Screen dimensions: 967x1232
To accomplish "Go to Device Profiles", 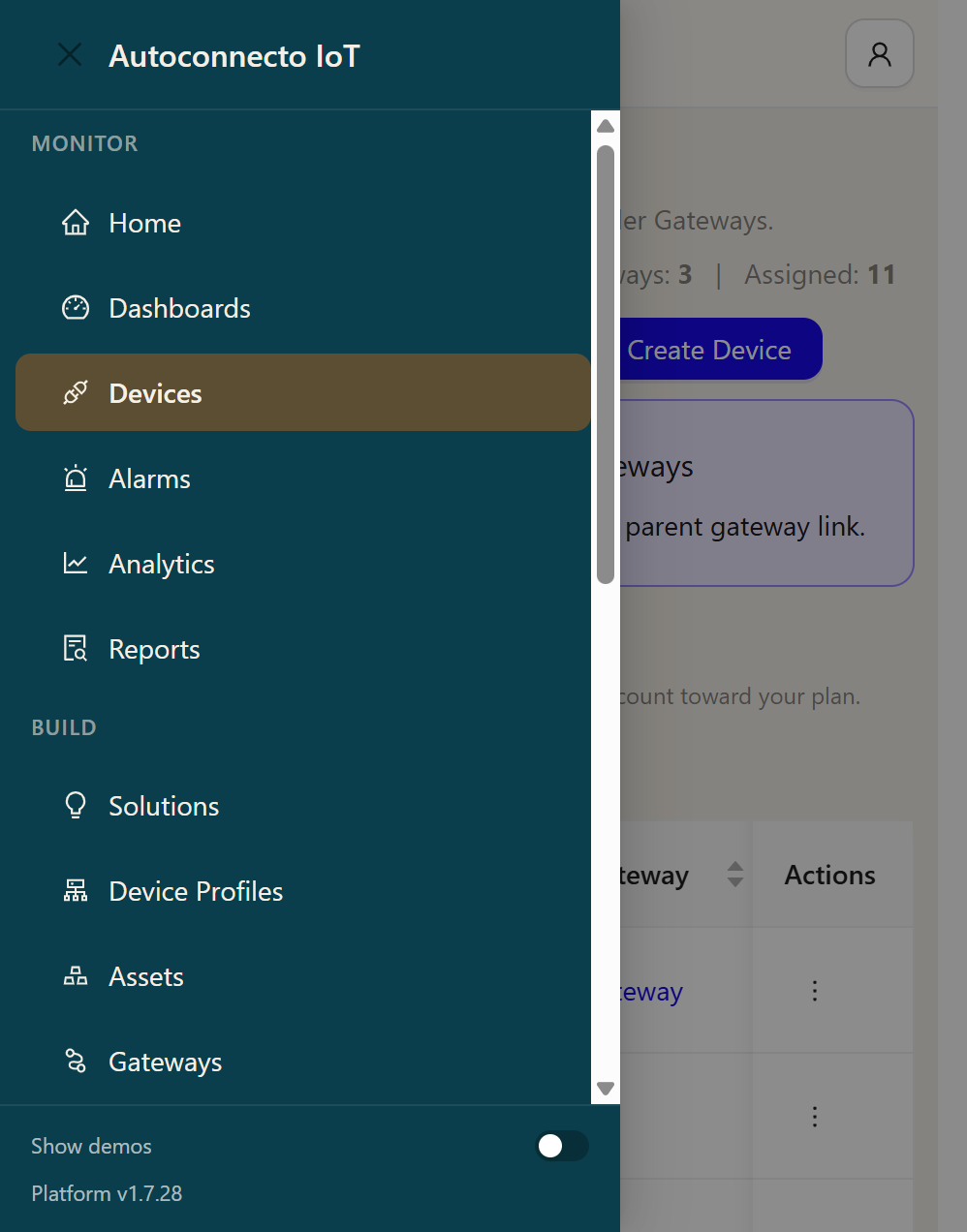I will point(303,891).
